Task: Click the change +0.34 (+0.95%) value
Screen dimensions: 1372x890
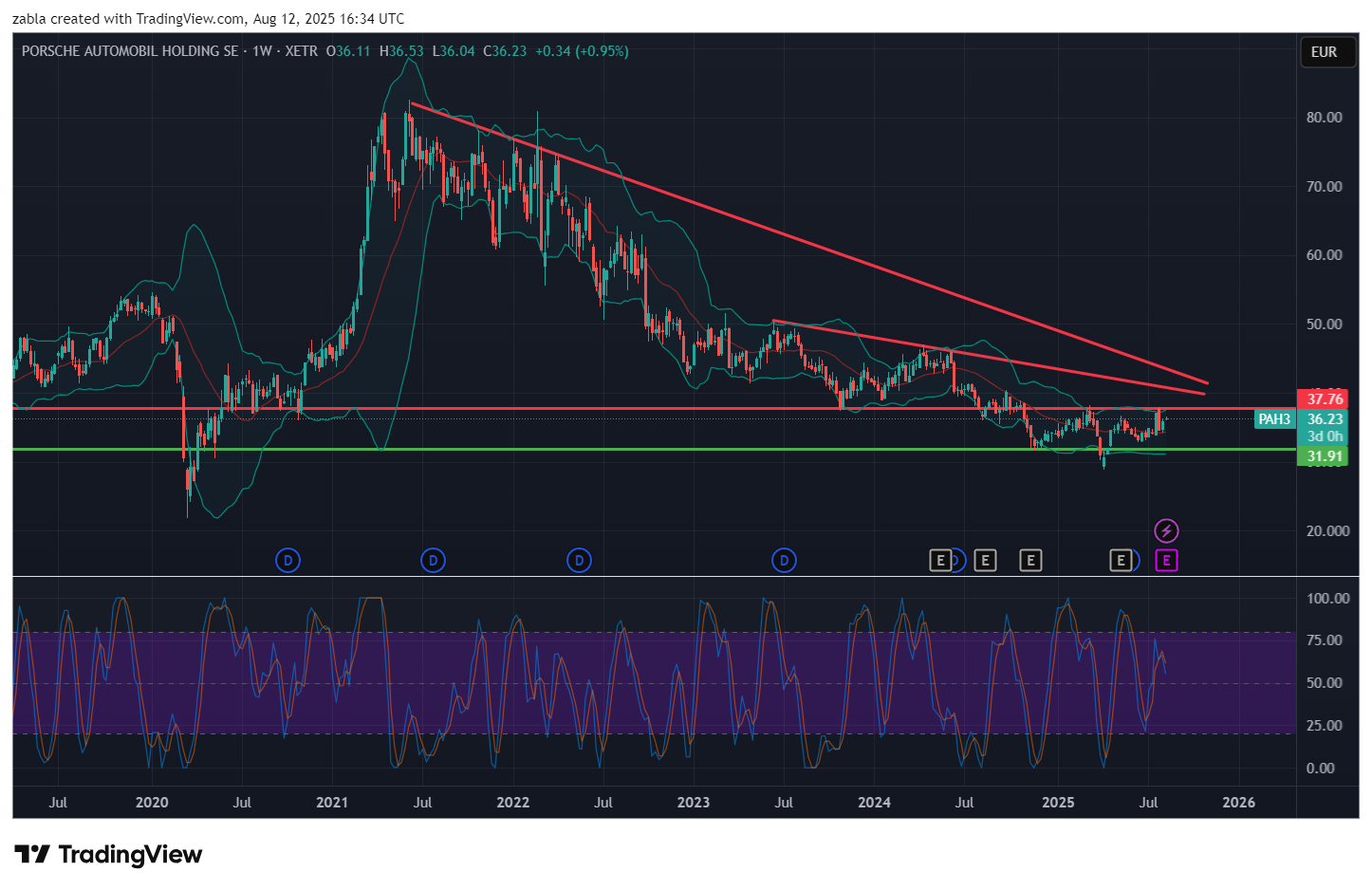Action: click(582, 51)
